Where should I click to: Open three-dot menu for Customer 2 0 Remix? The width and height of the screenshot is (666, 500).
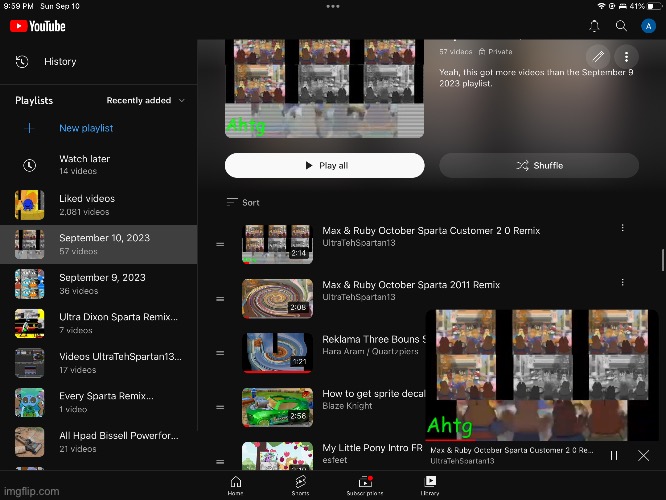point(622,228)
